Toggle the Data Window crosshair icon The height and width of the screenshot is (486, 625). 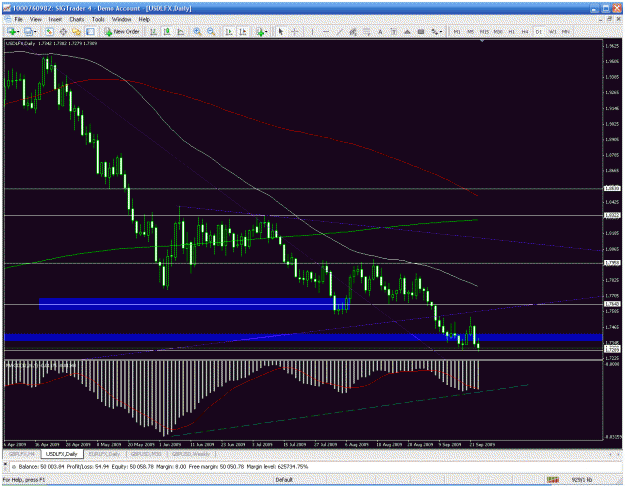(63, 31)
